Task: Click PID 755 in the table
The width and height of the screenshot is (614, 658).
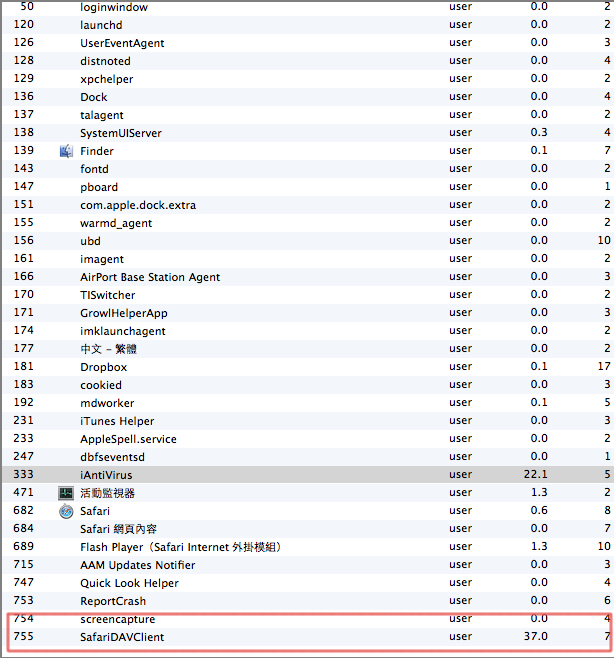Action: 24,637
